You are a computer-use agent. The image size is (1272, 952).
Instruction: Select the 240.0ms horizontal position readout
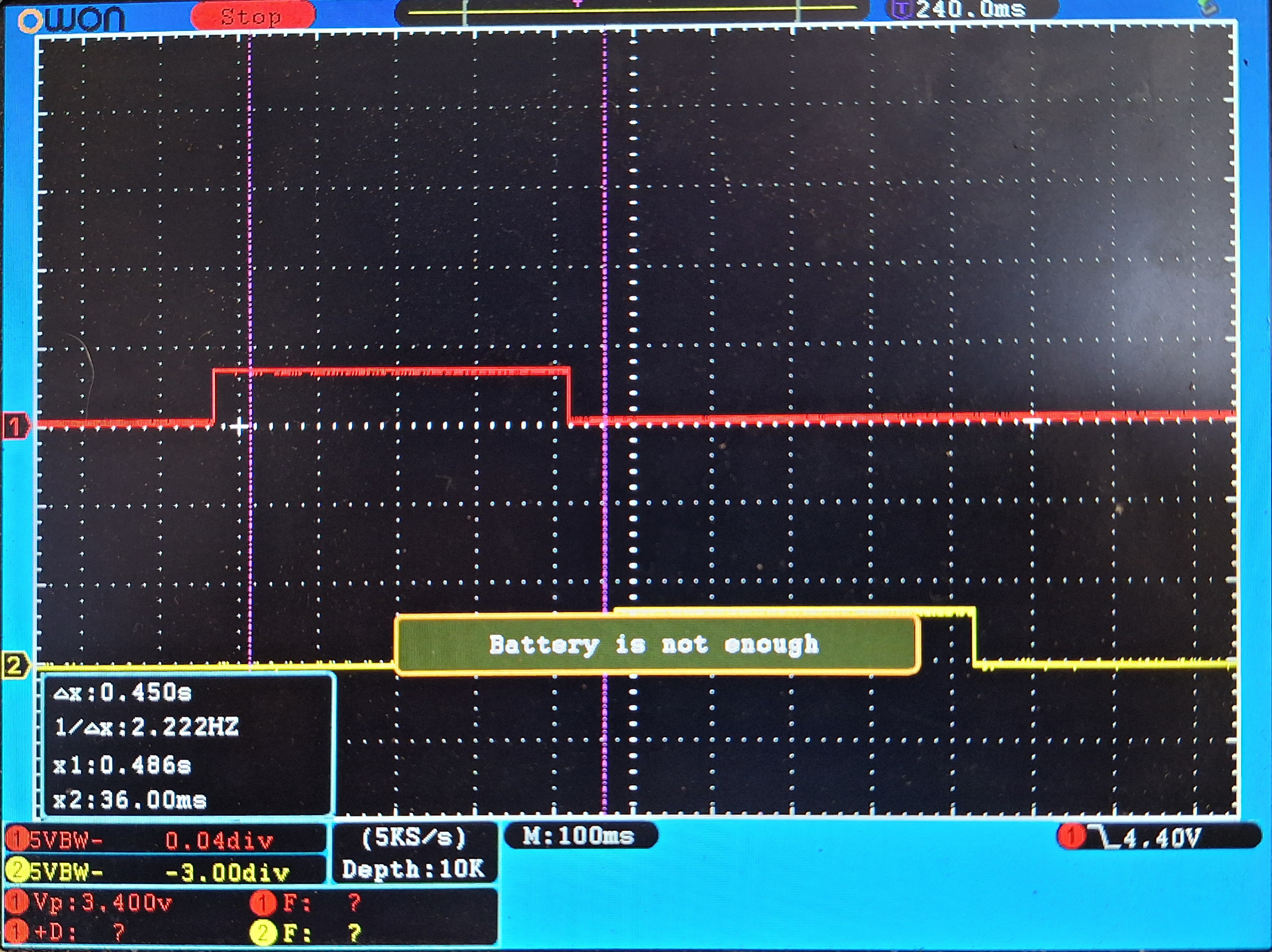971,9
